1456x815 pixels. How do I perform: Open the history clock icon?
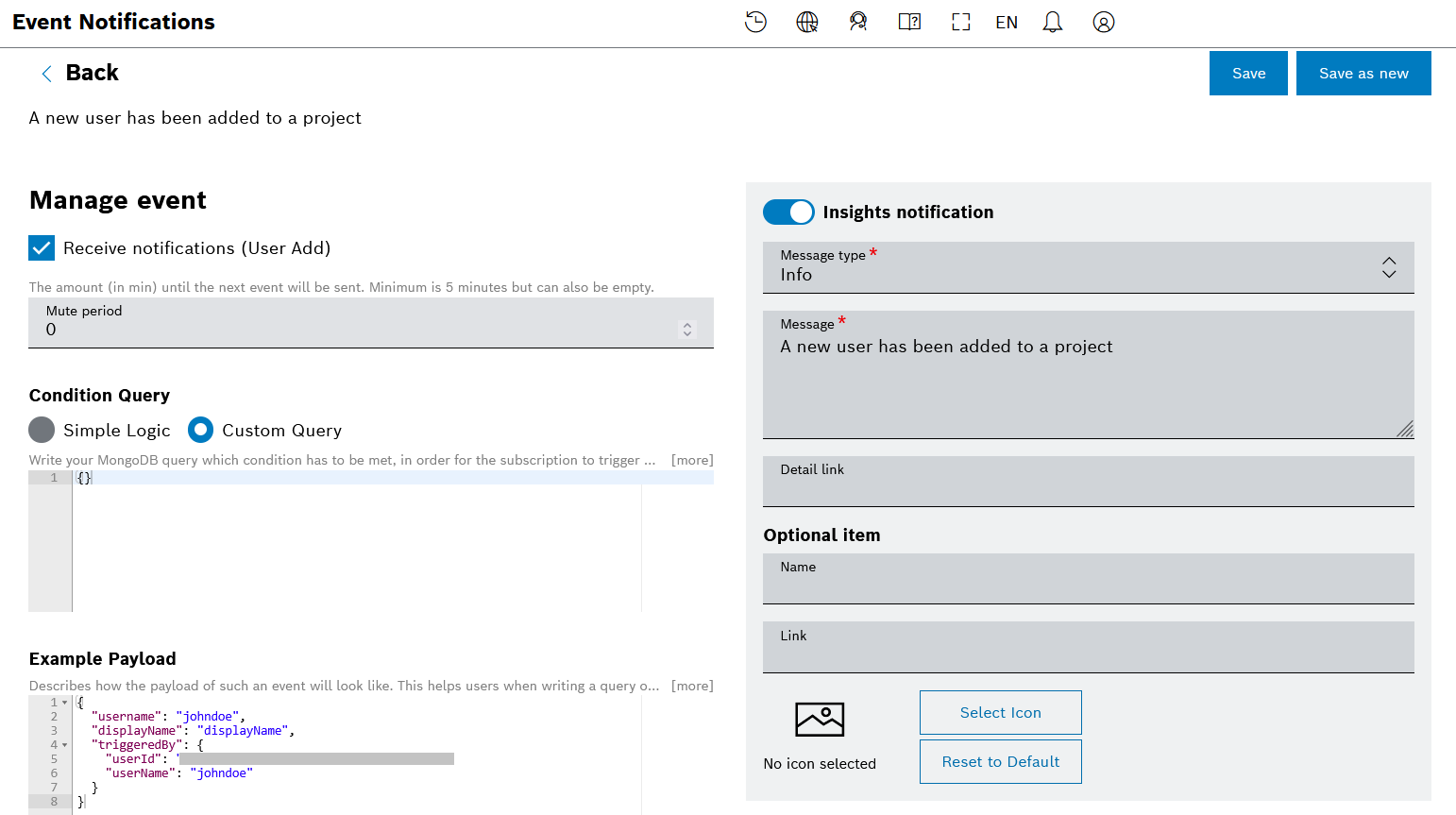[755, 22]
